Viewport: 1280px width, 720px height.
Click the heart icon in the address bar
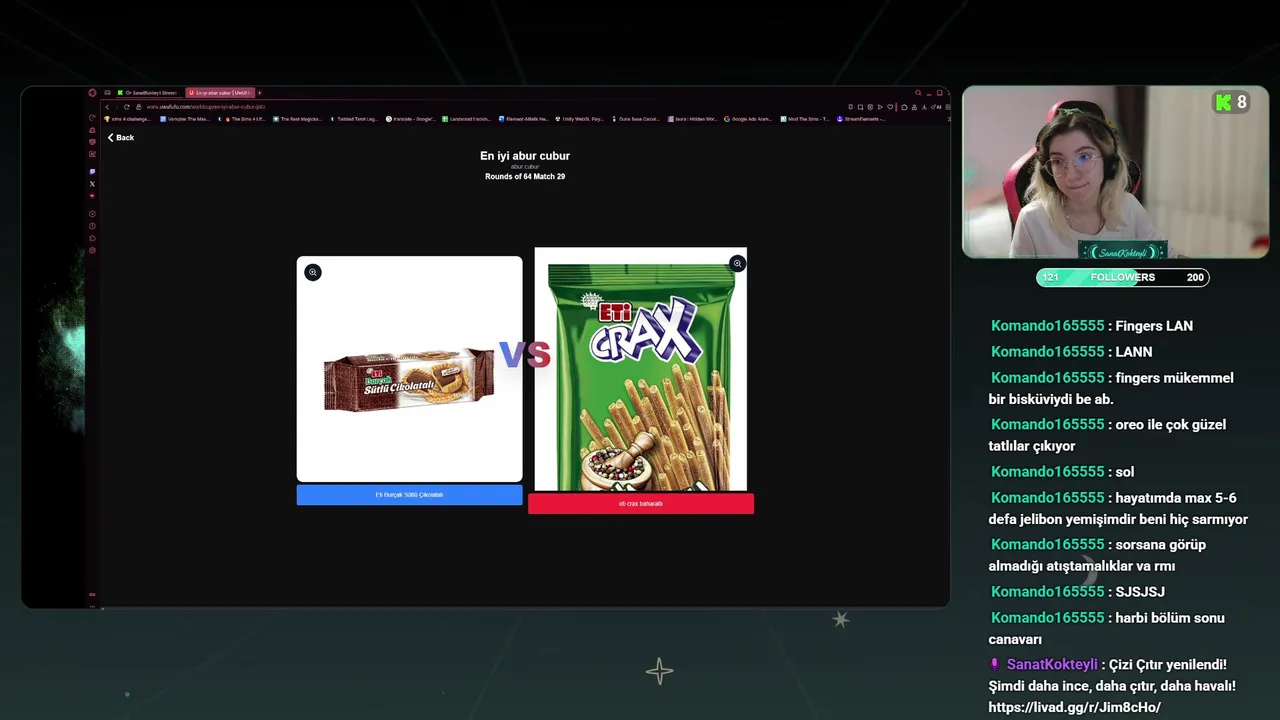tap(891, 106)
